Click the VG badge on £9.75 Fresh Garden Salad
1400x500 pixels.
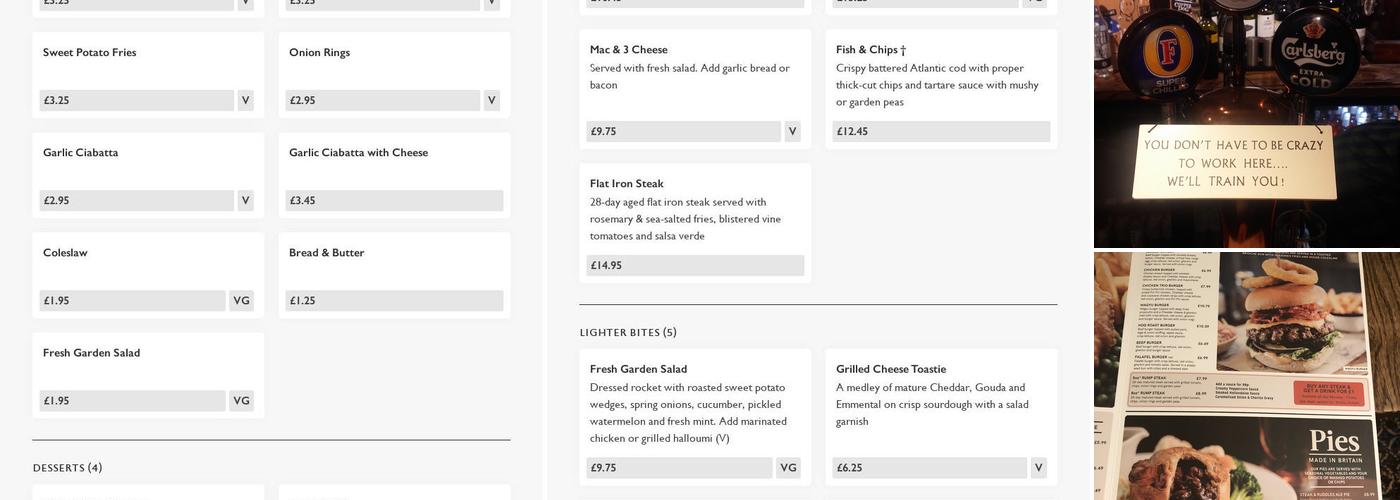(788, 467)
